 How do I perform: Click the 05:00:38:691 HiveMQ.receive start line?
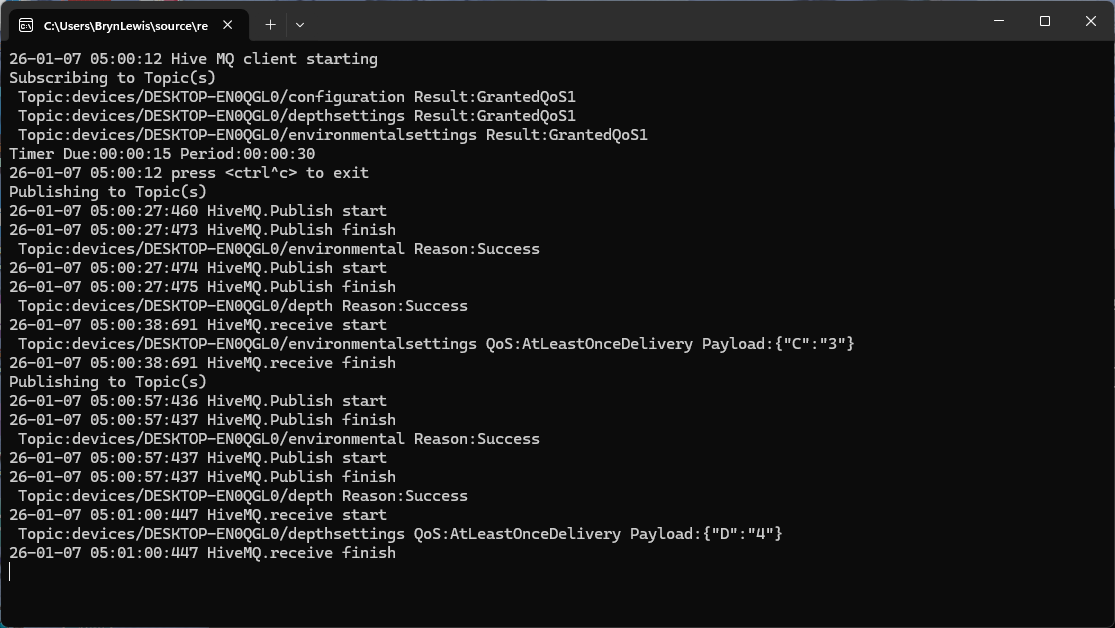(198, 325)
